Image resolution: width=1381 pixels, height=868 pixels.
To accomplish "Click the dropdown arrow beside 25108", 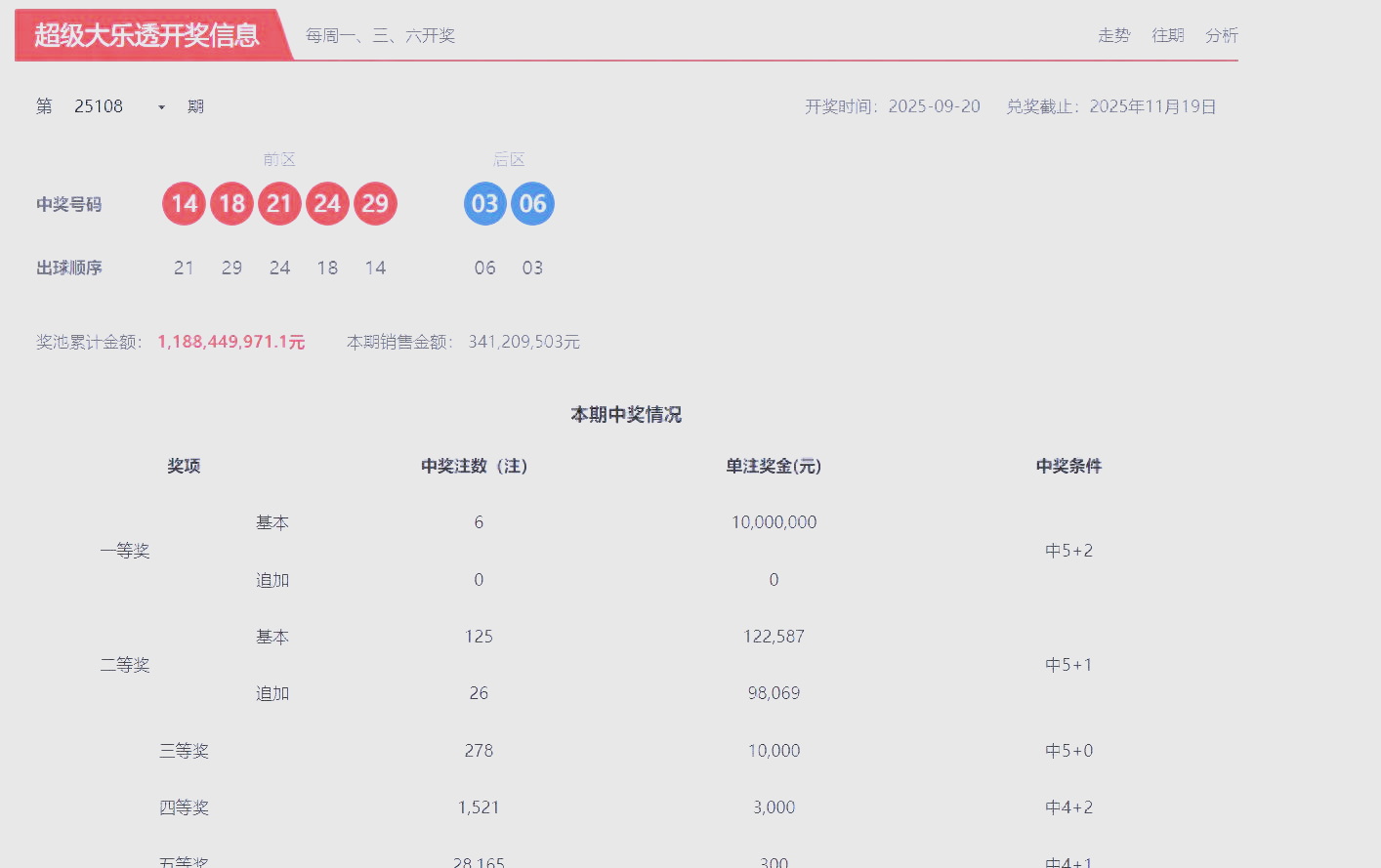I will coord(161,107).
